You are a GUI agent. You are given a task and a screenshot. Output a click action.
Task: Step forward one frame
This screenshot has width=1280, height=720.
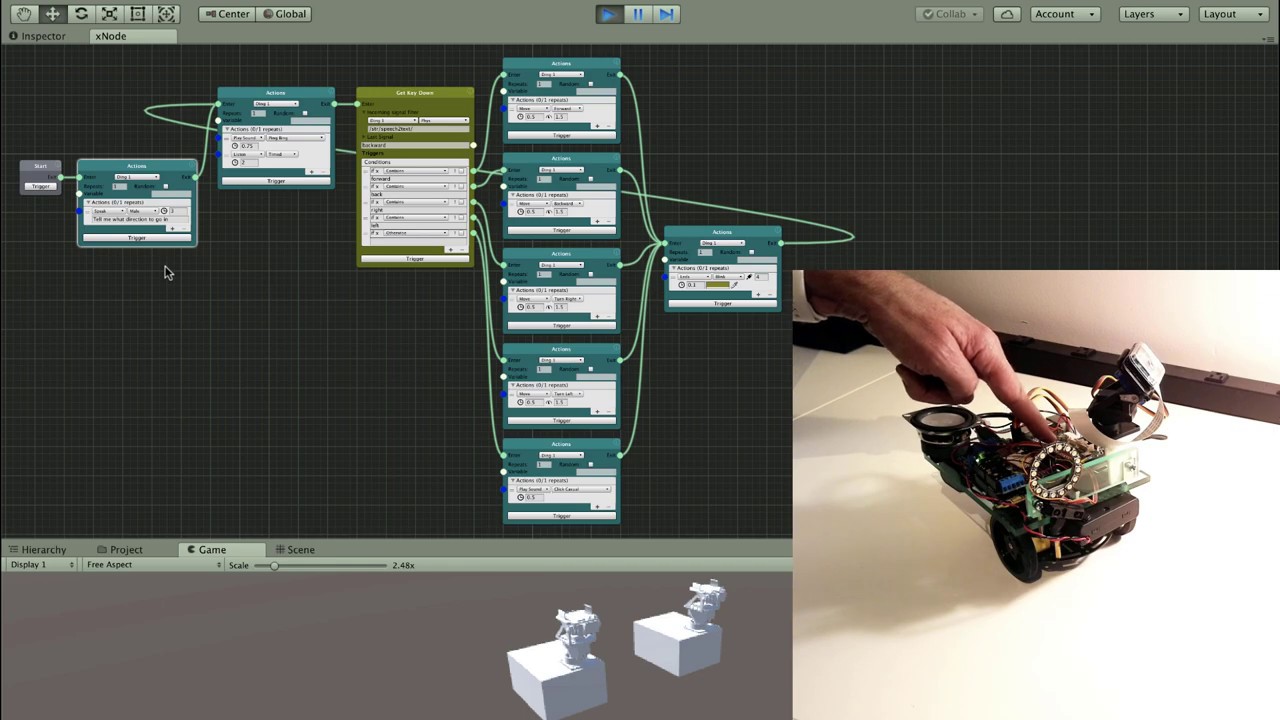[x=666, y=14]
